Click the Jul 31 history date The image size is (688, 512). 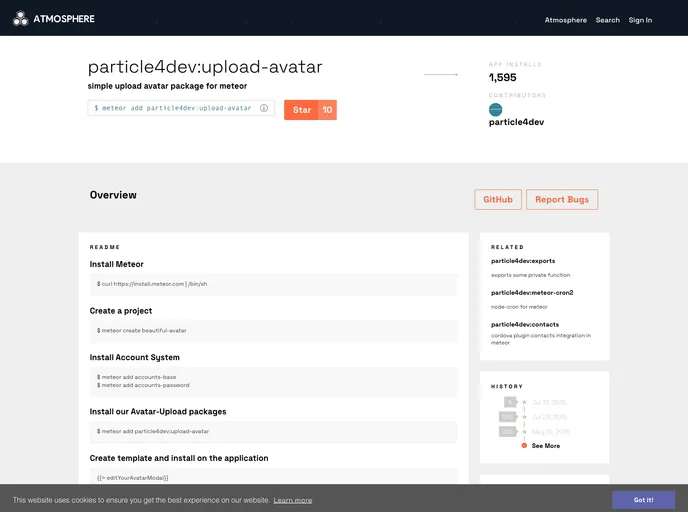click(x=548, y=402)
